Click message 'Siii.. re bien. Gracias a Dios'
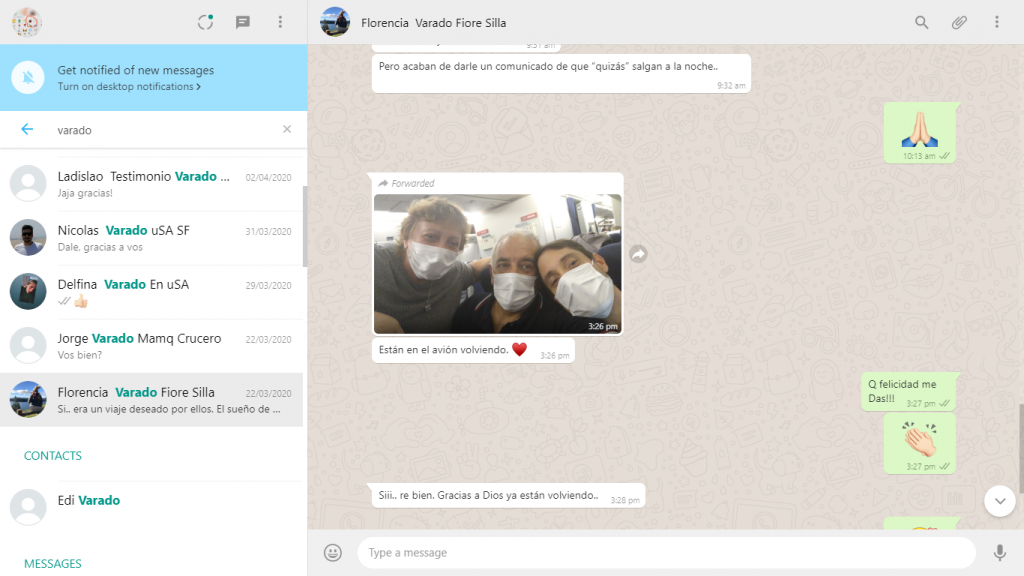This screenshot has height=576, width=1024. click(x=509, y=496)
